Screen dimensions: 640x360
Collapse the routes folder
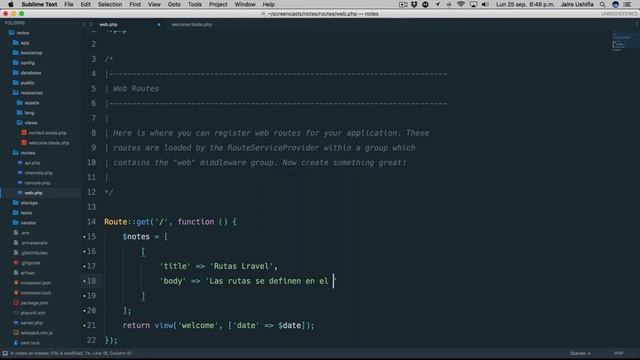click(24, 153)
